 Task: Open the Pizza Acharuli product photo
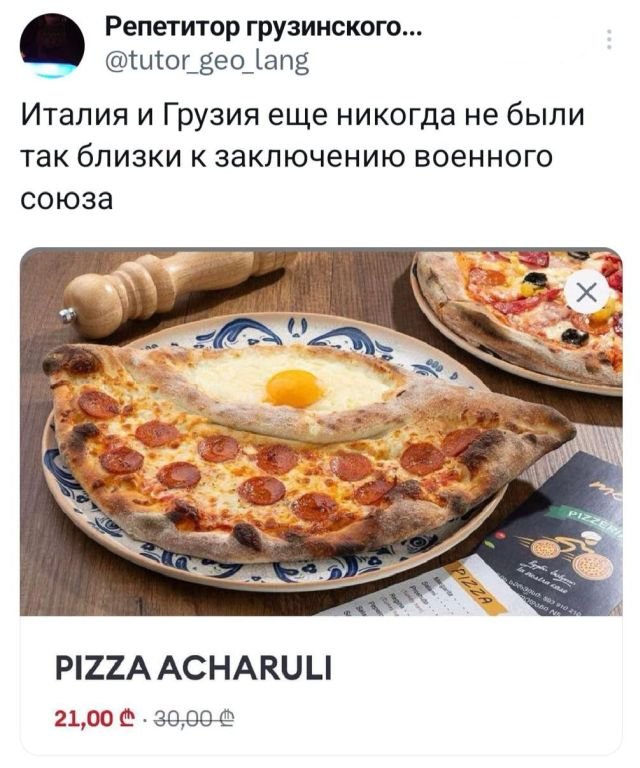[x=321, y=432]
